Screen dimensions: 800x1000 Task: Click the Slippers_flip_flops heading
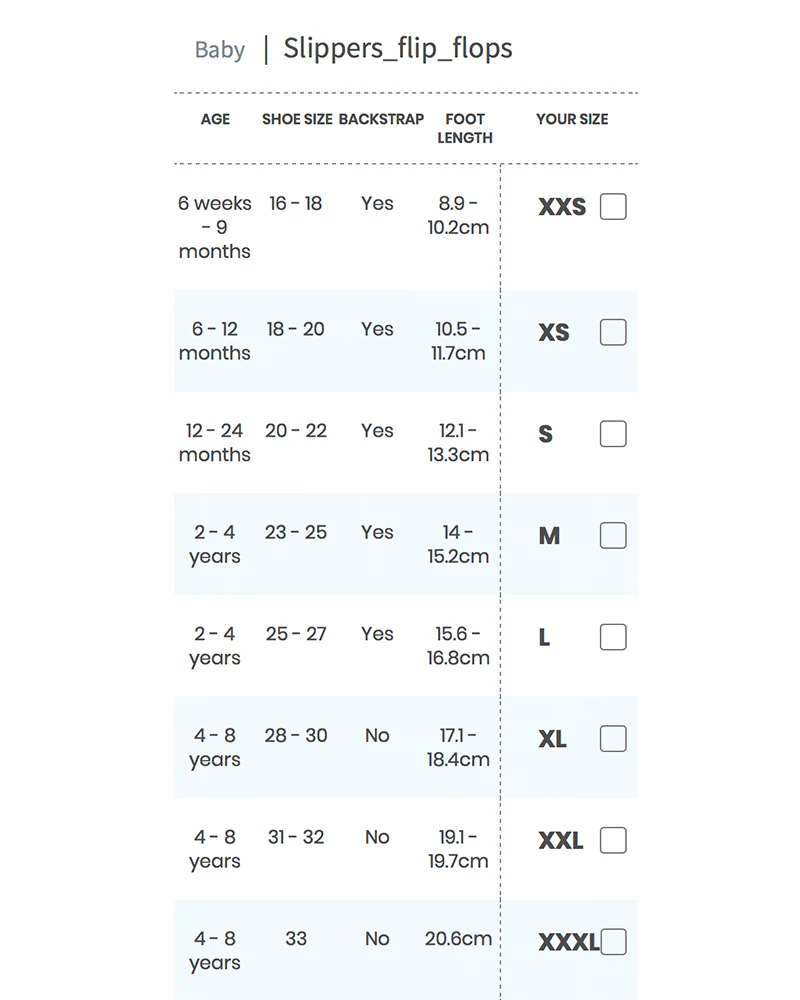(x=398, y=48)
